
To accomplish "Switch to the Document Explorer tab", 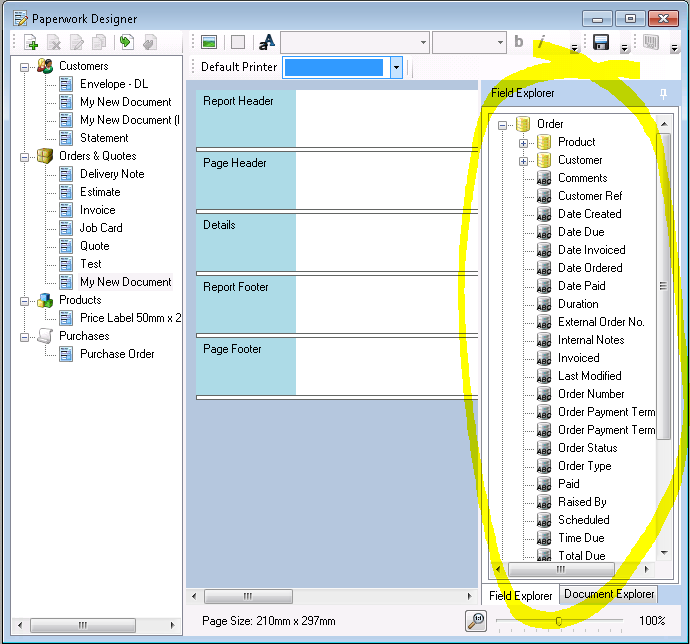I will [608, 594].
